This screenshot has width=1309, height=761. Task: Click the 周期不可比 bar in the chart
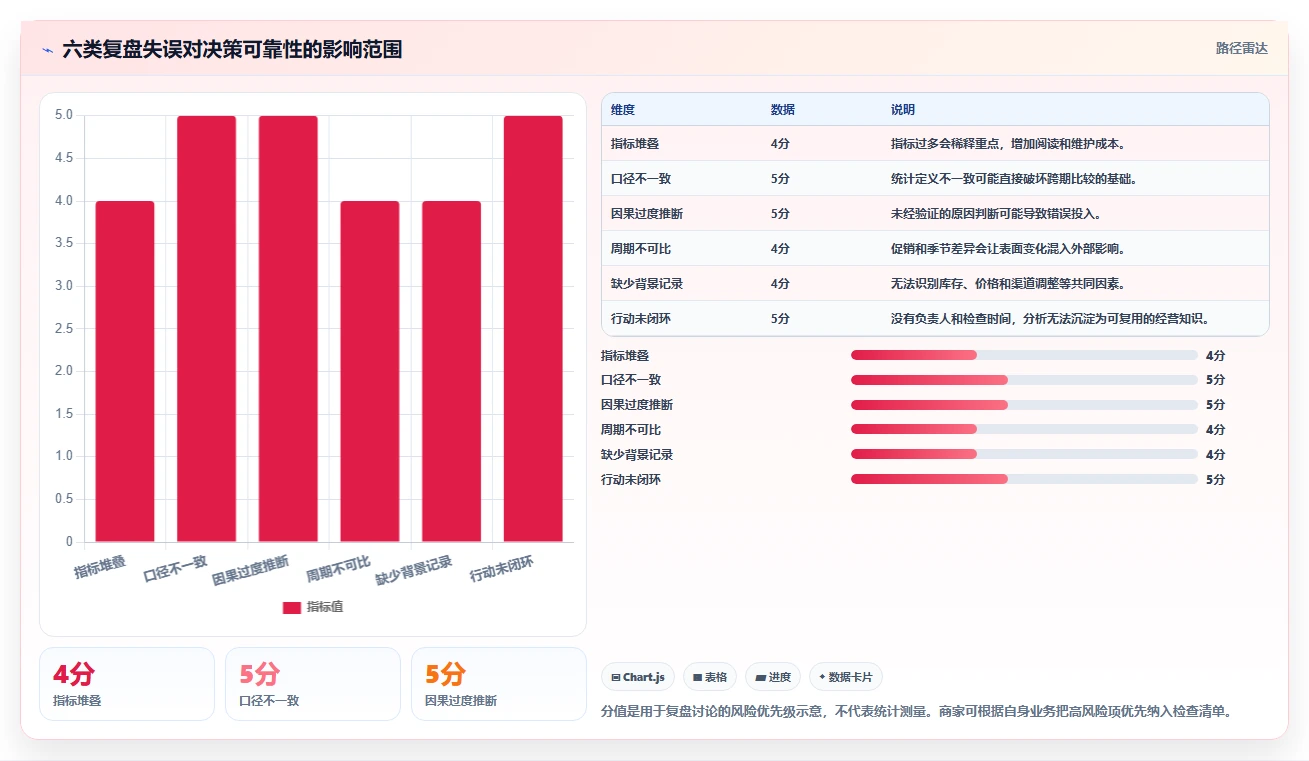370,371
